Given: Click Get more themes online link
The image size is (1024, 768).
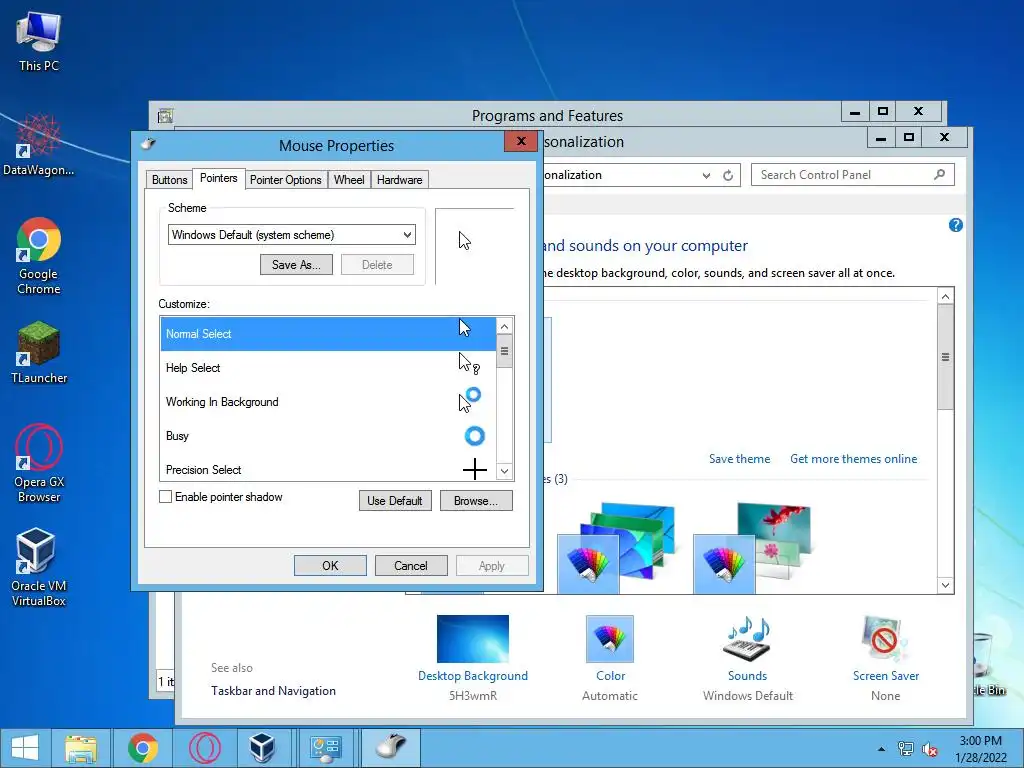Looking at the screenshot, I should (854, 459).
